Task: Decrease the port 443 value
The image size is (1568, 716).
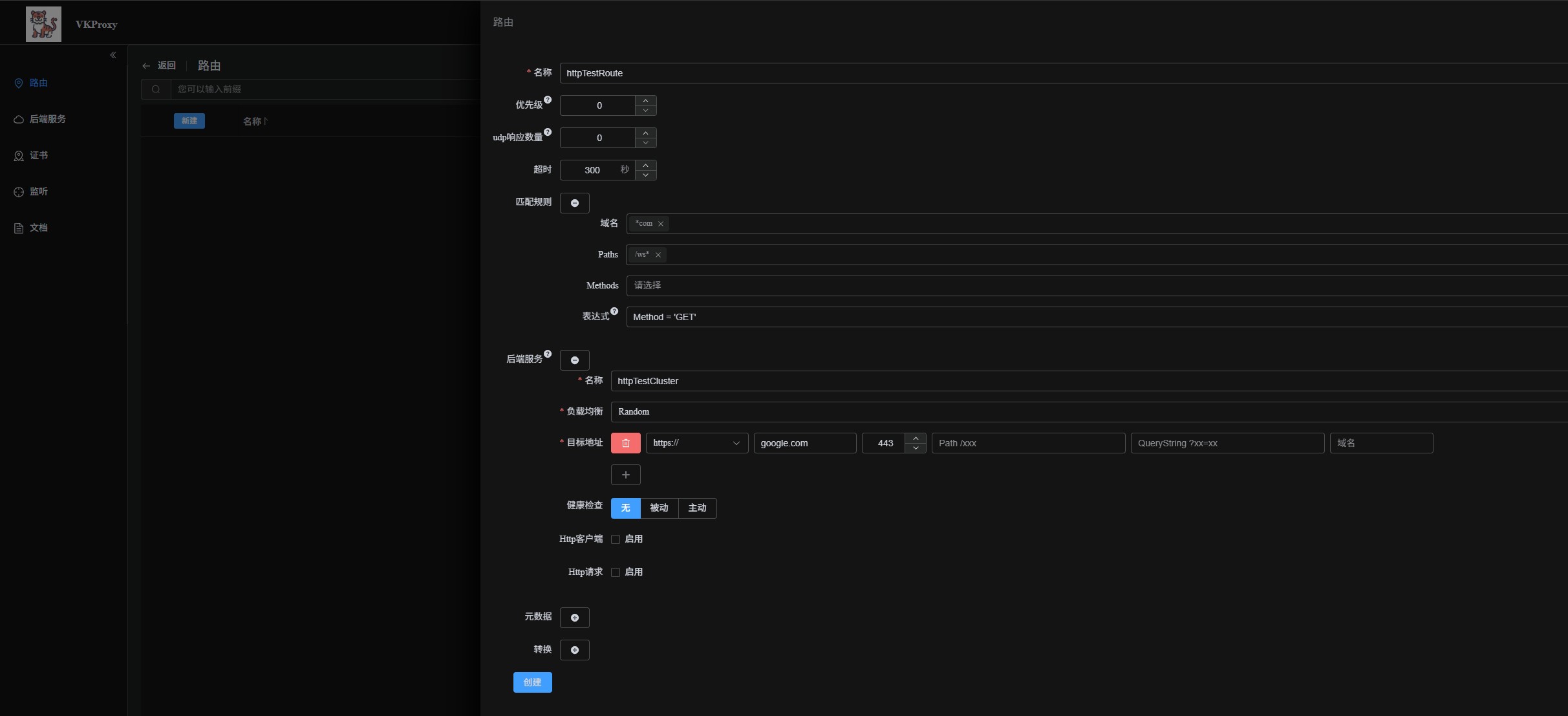Action: (916, 448)
